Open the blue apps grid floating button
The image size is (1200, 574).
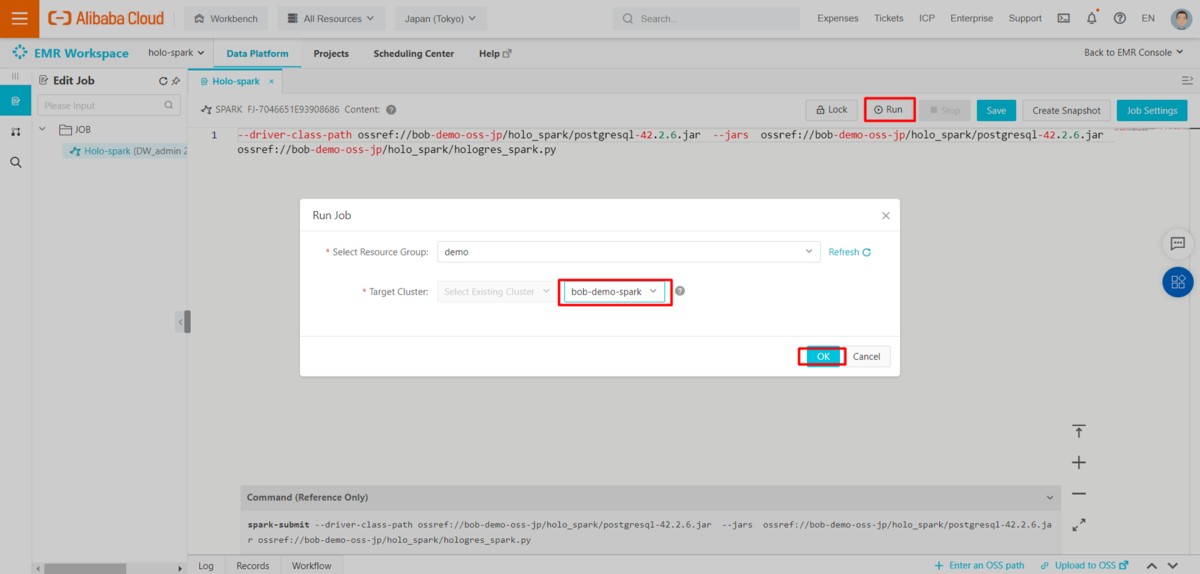coord(1177,282)
